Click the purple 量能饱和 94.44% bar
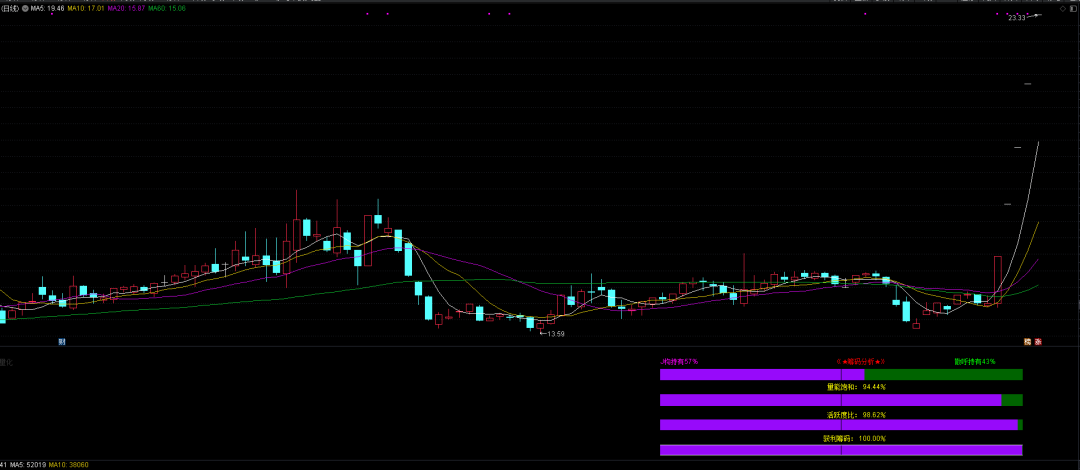Viewport: 1080px width, 470px height. pos(830,400)
